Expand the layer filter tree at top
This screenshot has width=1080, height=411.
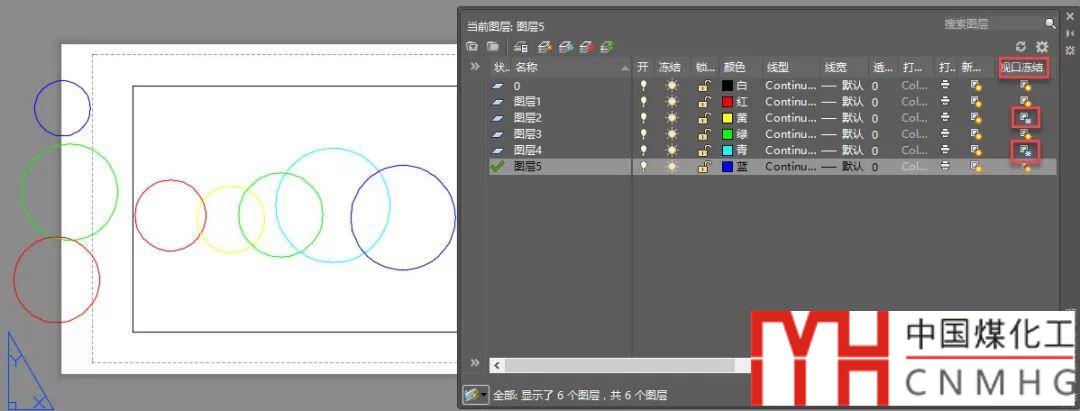(475, 67)
